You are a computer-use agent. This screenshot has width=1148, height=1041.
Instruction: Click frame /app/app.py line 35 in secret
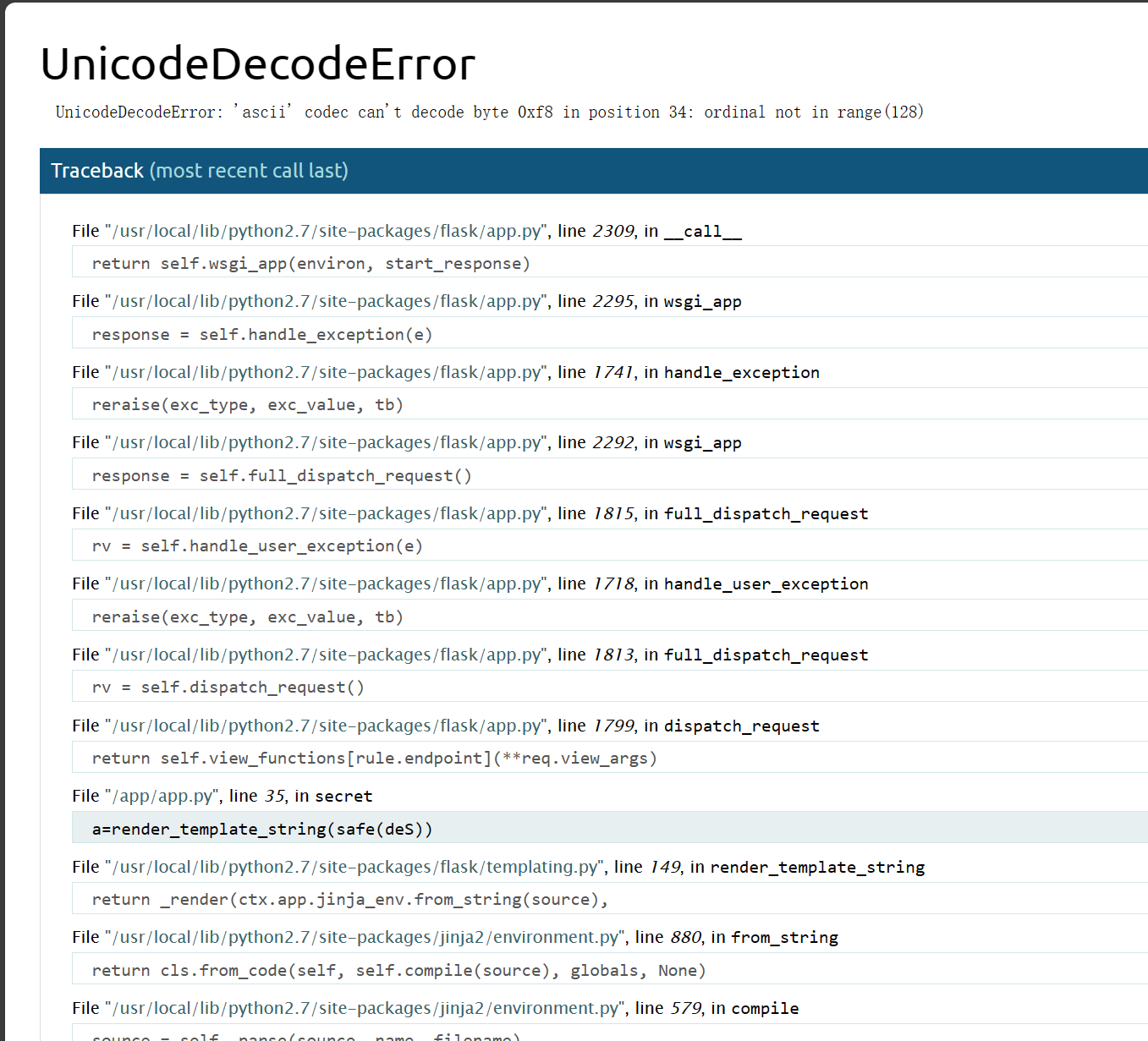pos(222,797)
